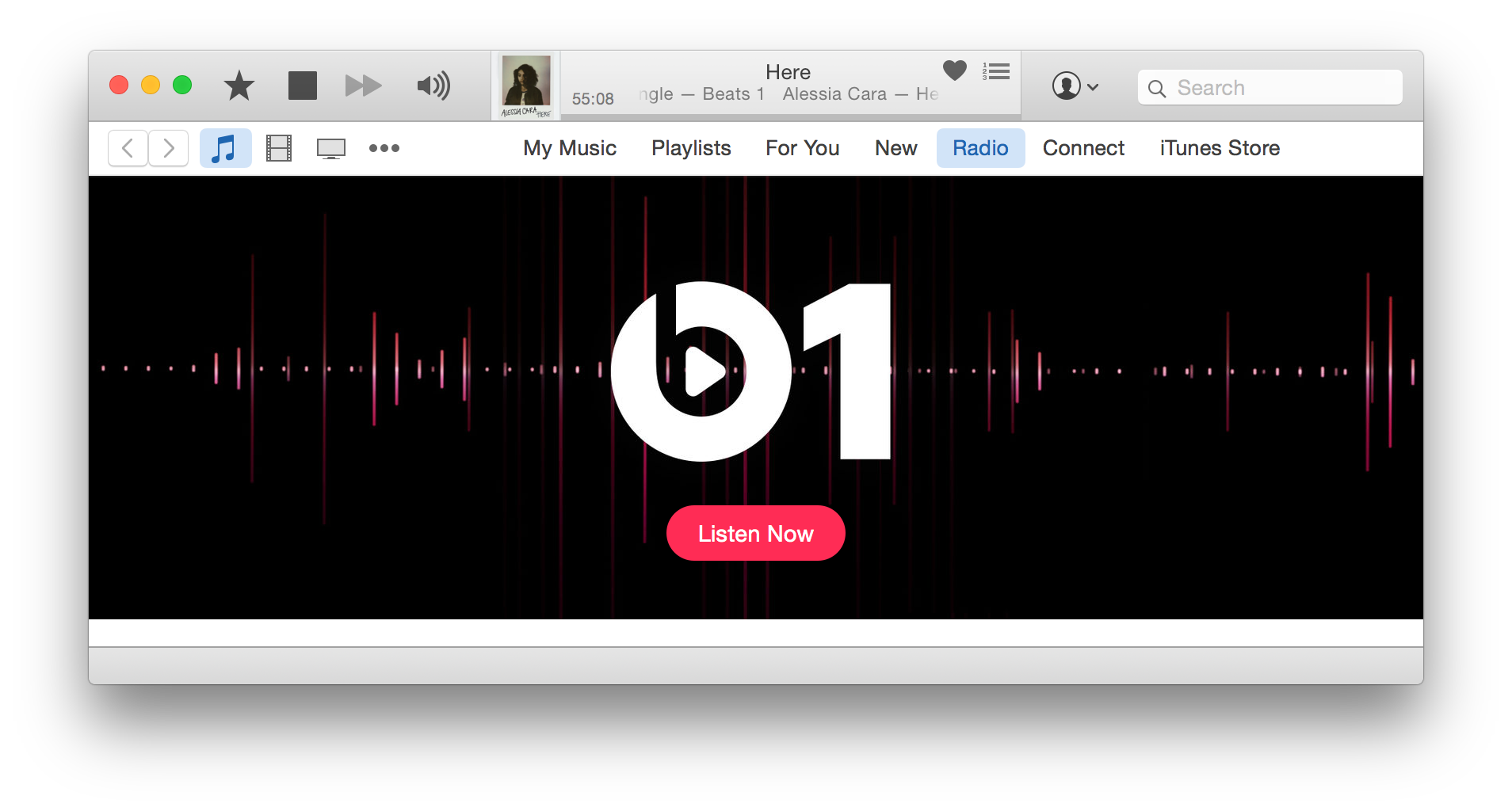Click the "Alessia Cara" artist text
Viewport: 1512px width, 811px height.
pos(834,94)
